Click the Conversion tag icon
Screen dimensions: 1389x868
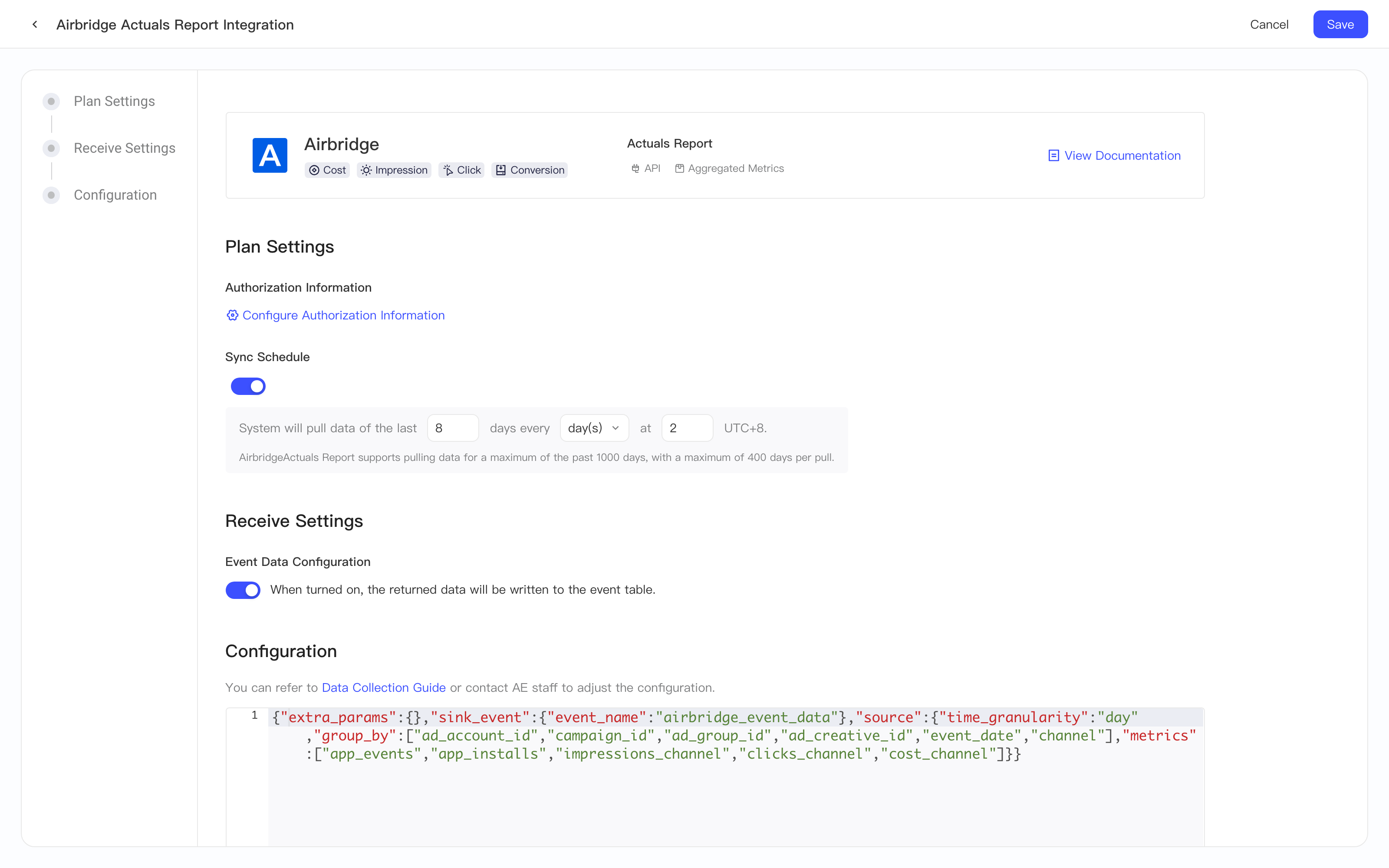coord(500,170)
